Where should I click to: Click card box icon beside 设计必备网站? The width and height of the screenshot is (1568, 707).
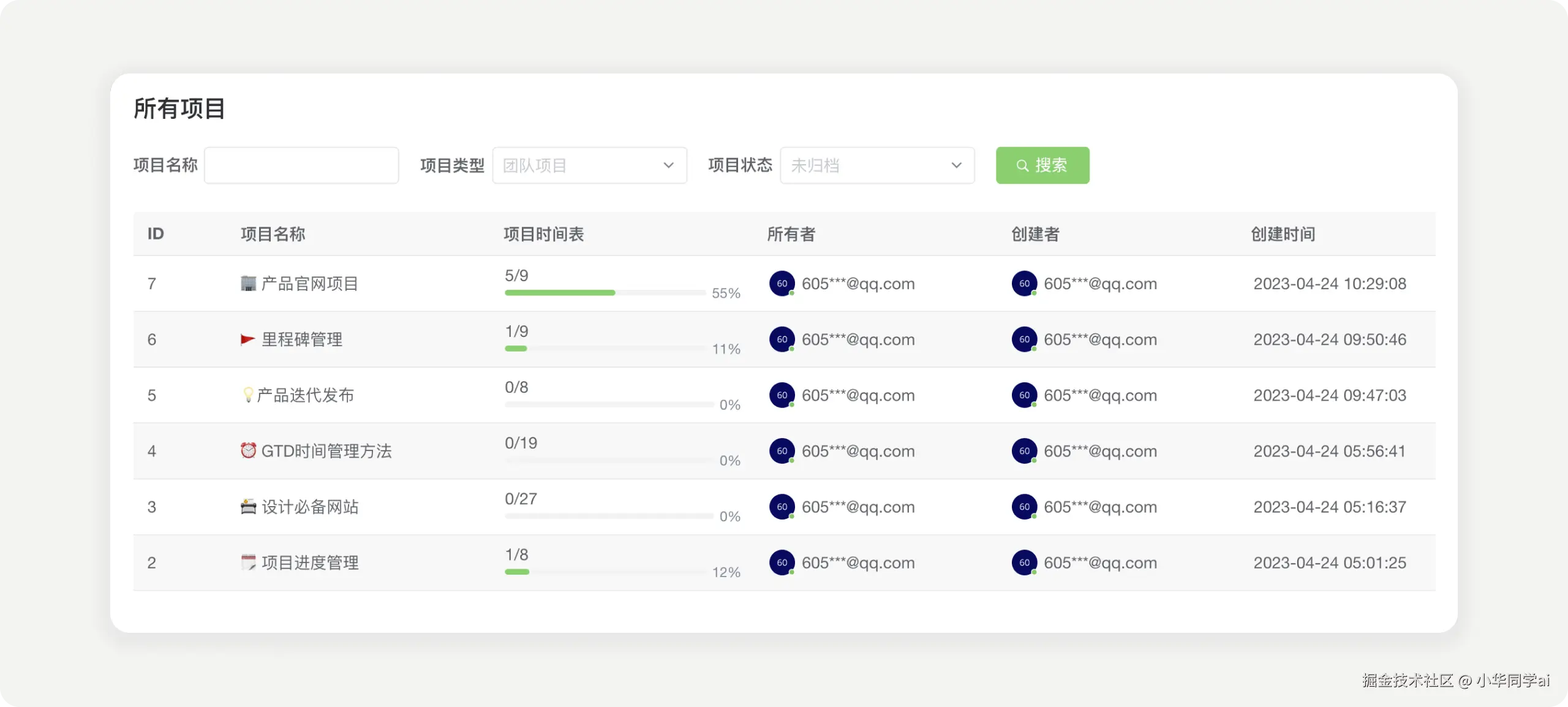(x=248, y=507)
